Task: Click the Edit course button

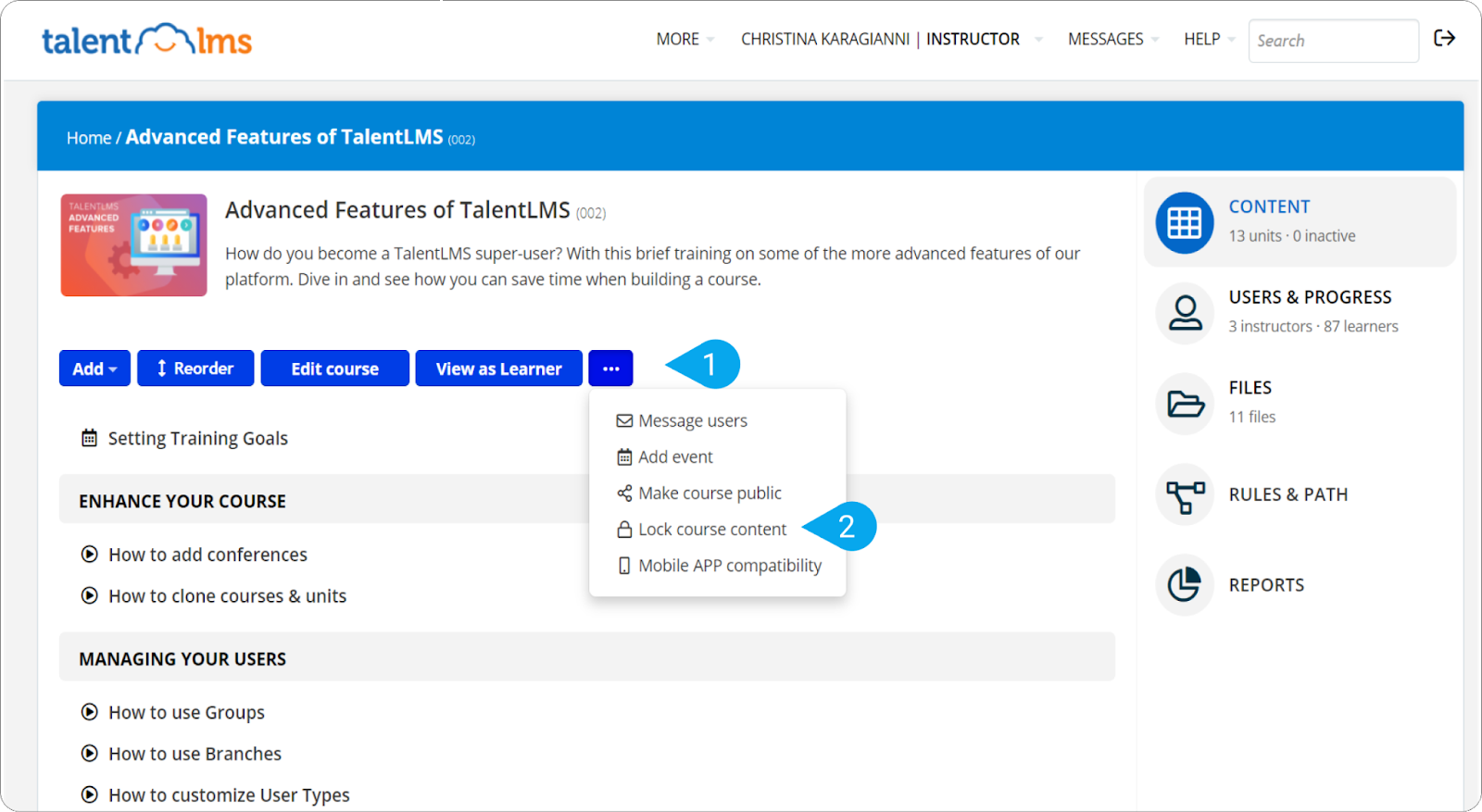Action: [x=335, y=369]
